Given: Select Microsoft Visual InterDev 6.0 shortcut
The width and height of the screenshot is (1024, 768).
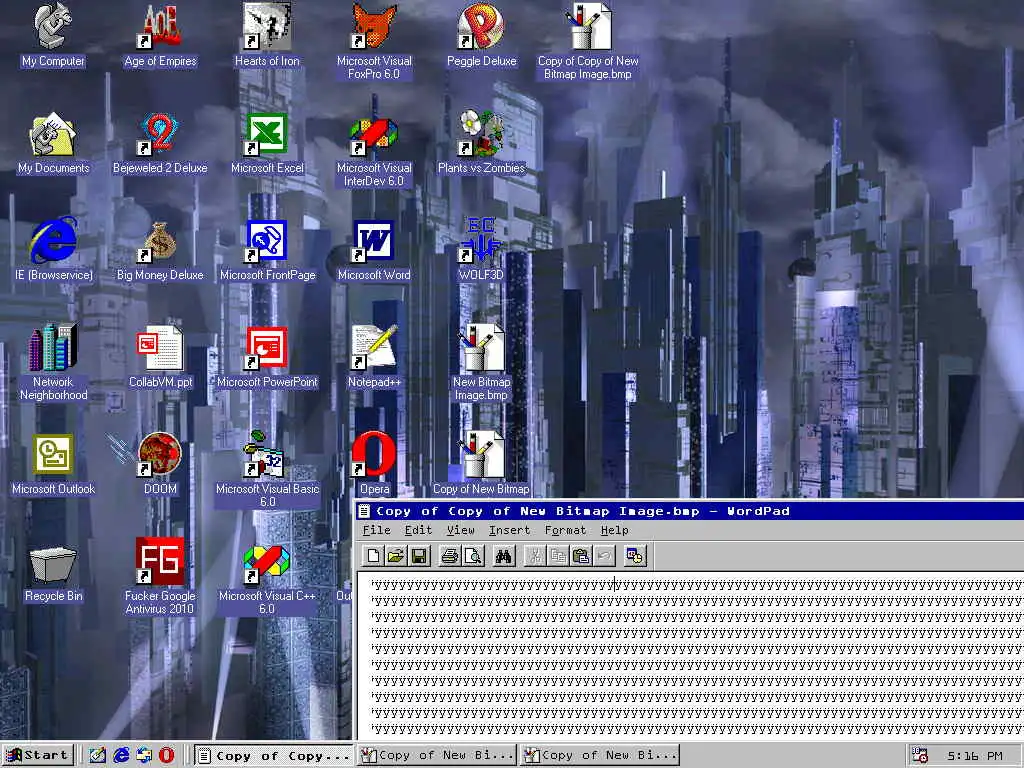Looking at the screenshot, I should tap(374, 150).
